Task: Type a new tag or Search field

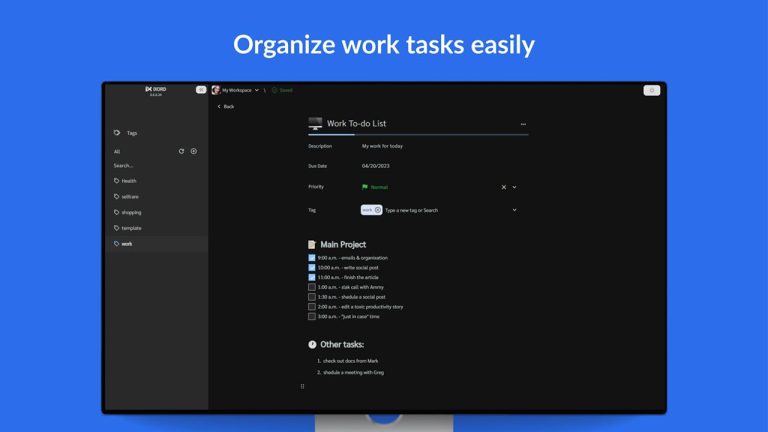Action: (x=411, y=210)
